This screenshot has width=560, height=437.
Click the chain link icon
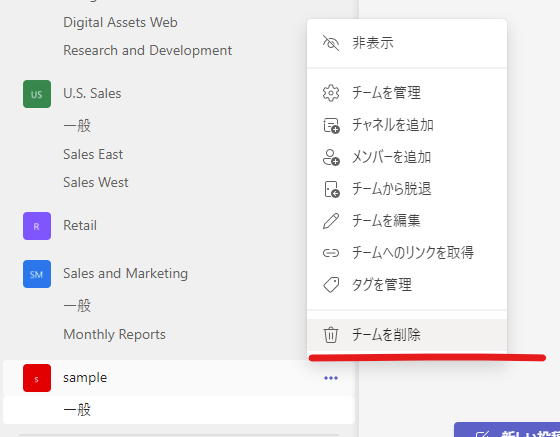[x=331, y=253]
